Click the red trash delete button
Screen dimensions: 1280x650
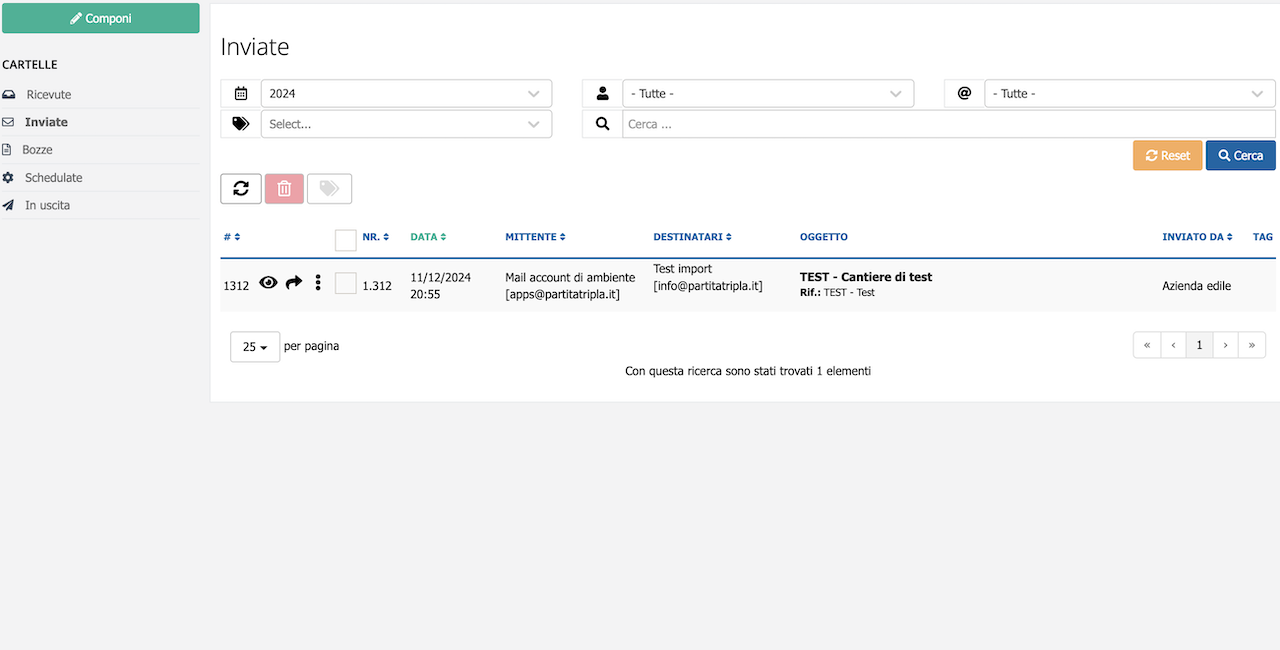(284, 189)
